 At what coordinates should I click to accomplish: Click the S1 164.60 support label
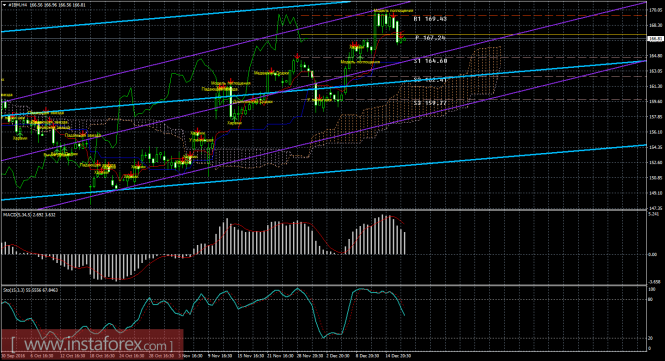click(x=430, y=61)
